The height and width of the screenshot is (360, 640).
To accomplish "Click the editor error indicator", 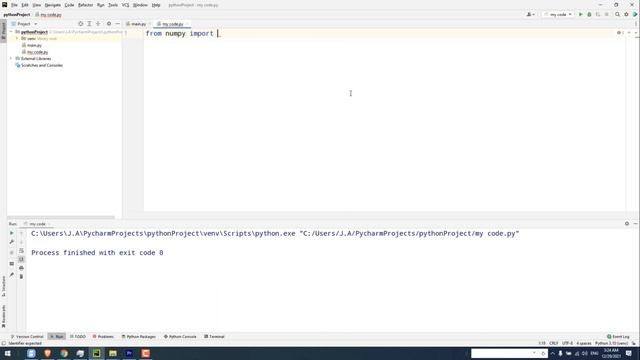I will 620,33.
